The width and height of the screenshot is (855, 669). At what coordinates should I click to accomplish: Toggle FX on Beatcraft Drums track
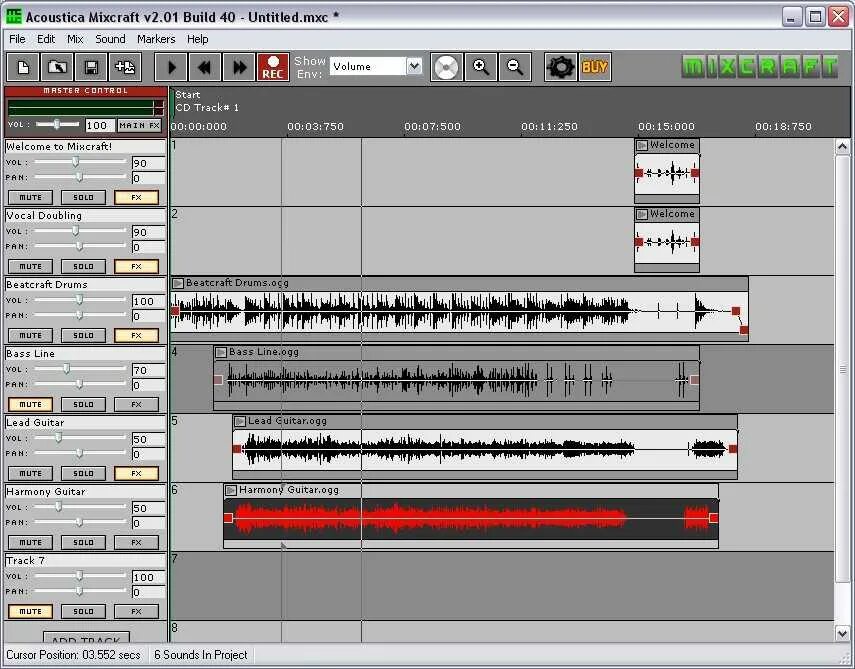[x=136, y=335]
